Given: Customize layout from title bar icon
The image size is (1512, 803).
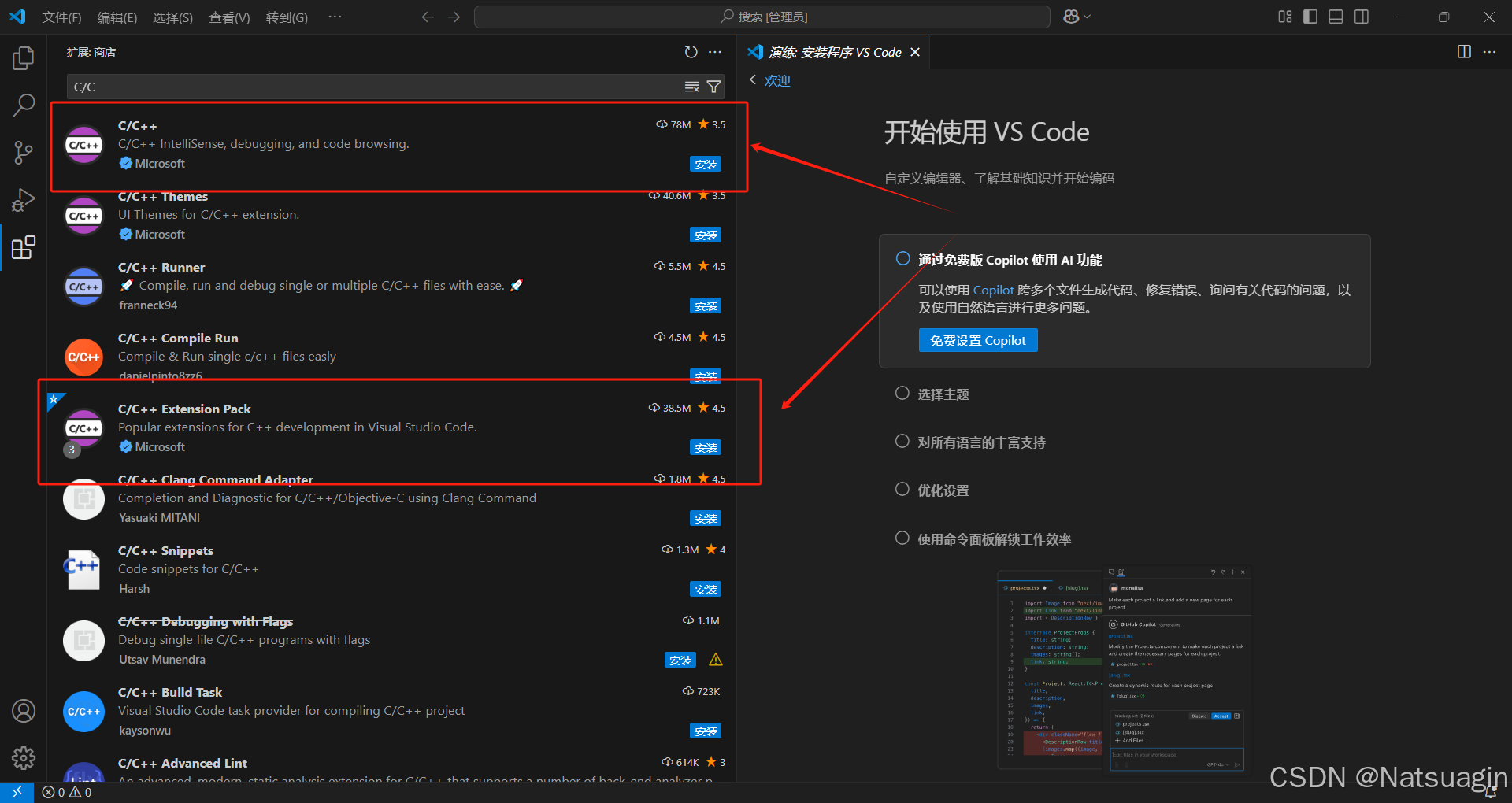Looking at the screenshot, I should [x=1285, y=17].
